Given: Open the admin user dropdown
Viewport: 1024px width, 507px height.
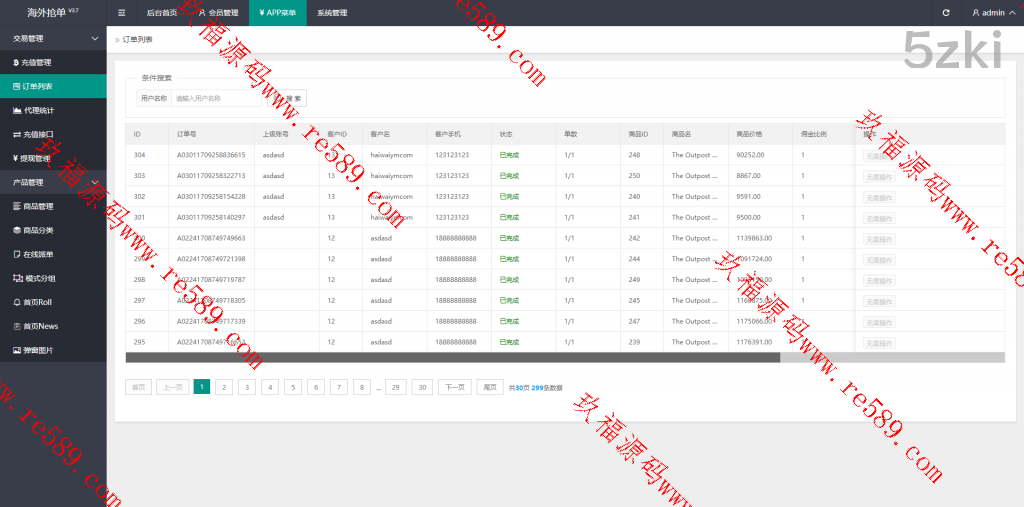Looking at the screenshot, I should (992, 13).
